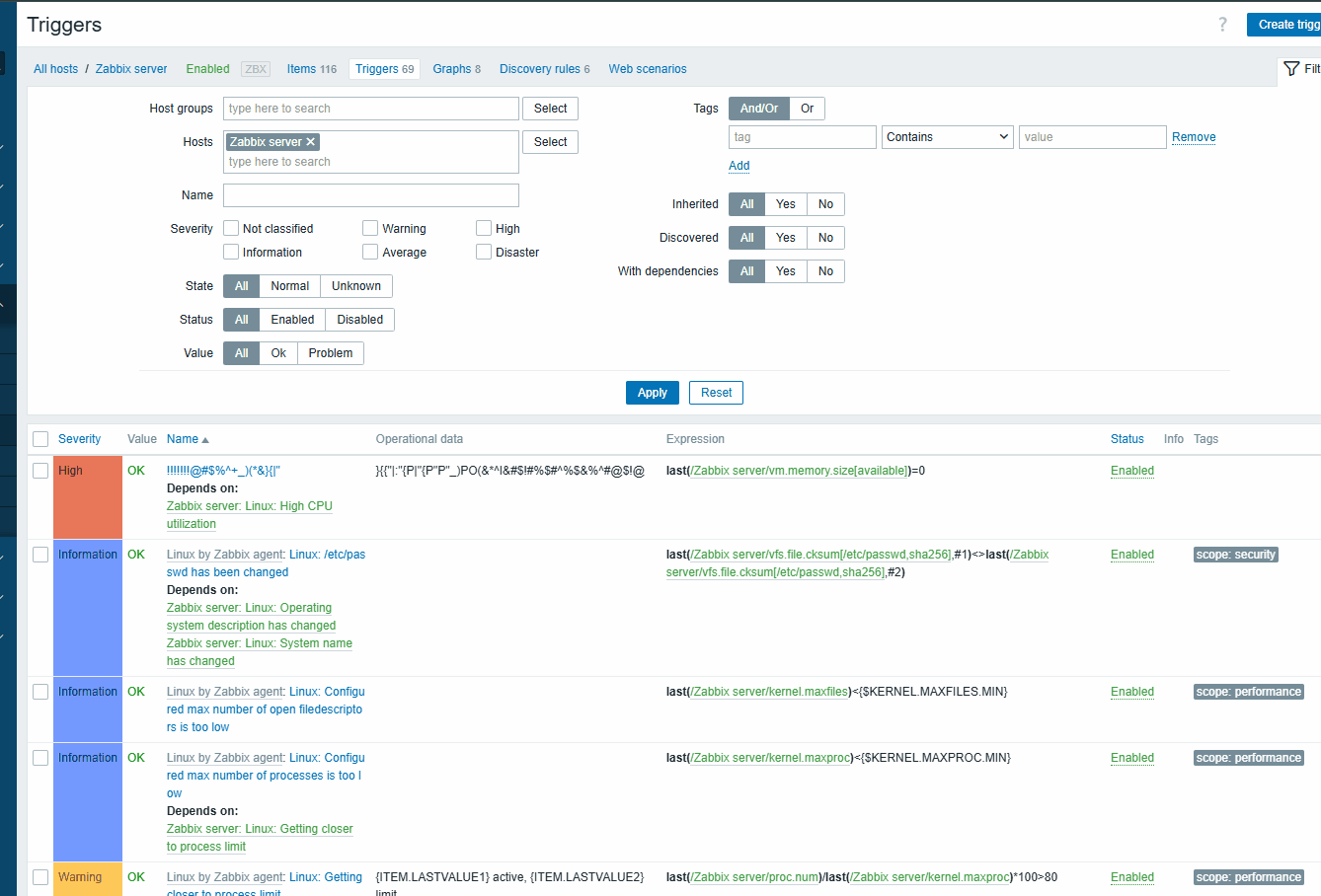The height and width of the screenshot is (896, 1321).
Task: Apply the trigger filter
Action: click(653, 393)
